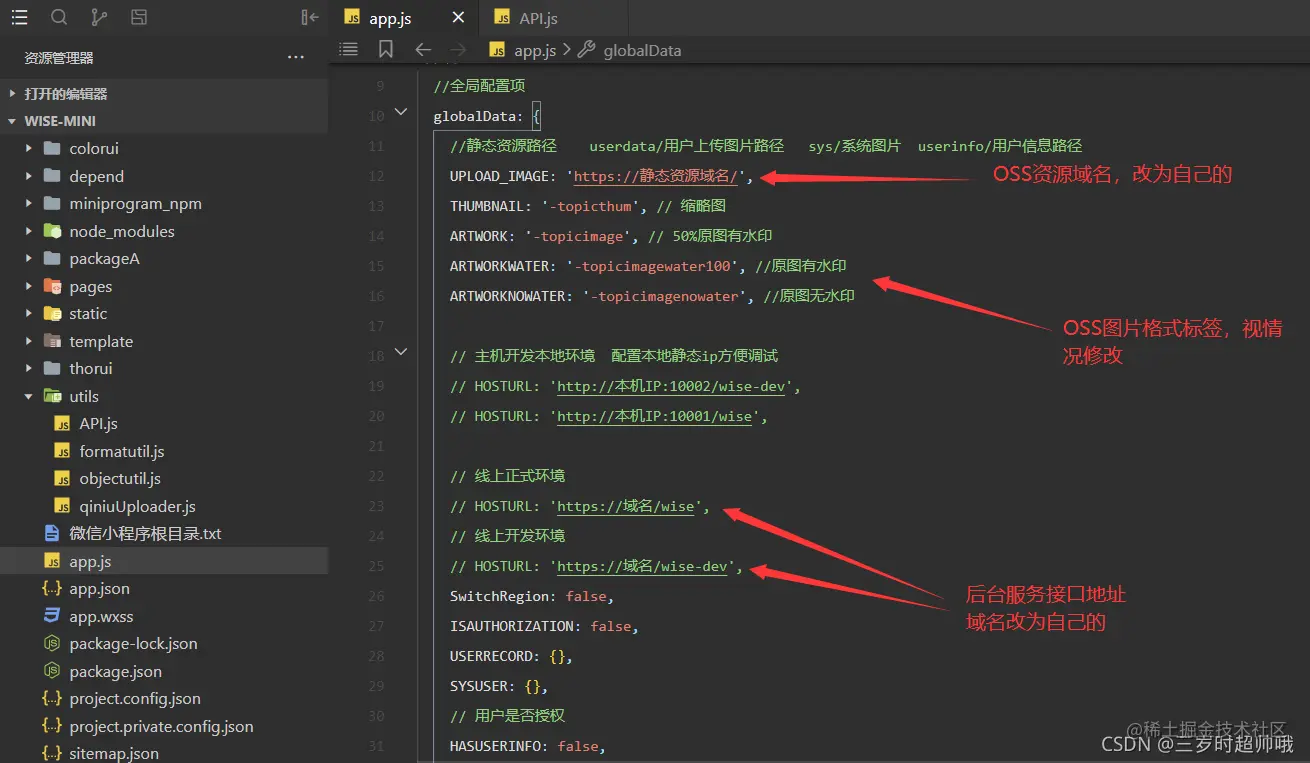Click the lines icon beside the bookmark
Image resolution: width=1310 pixels, height=763 pixels.
pyautogui.click(x=348, y=49)
